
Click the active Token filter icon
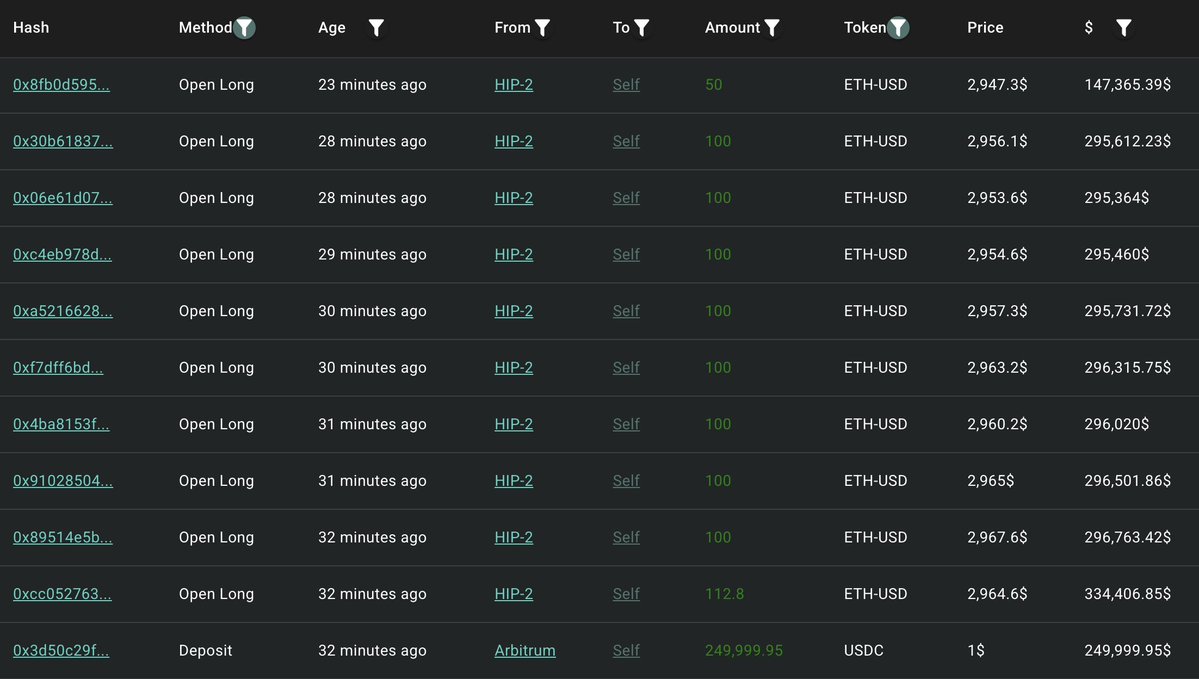coord(899,28)
